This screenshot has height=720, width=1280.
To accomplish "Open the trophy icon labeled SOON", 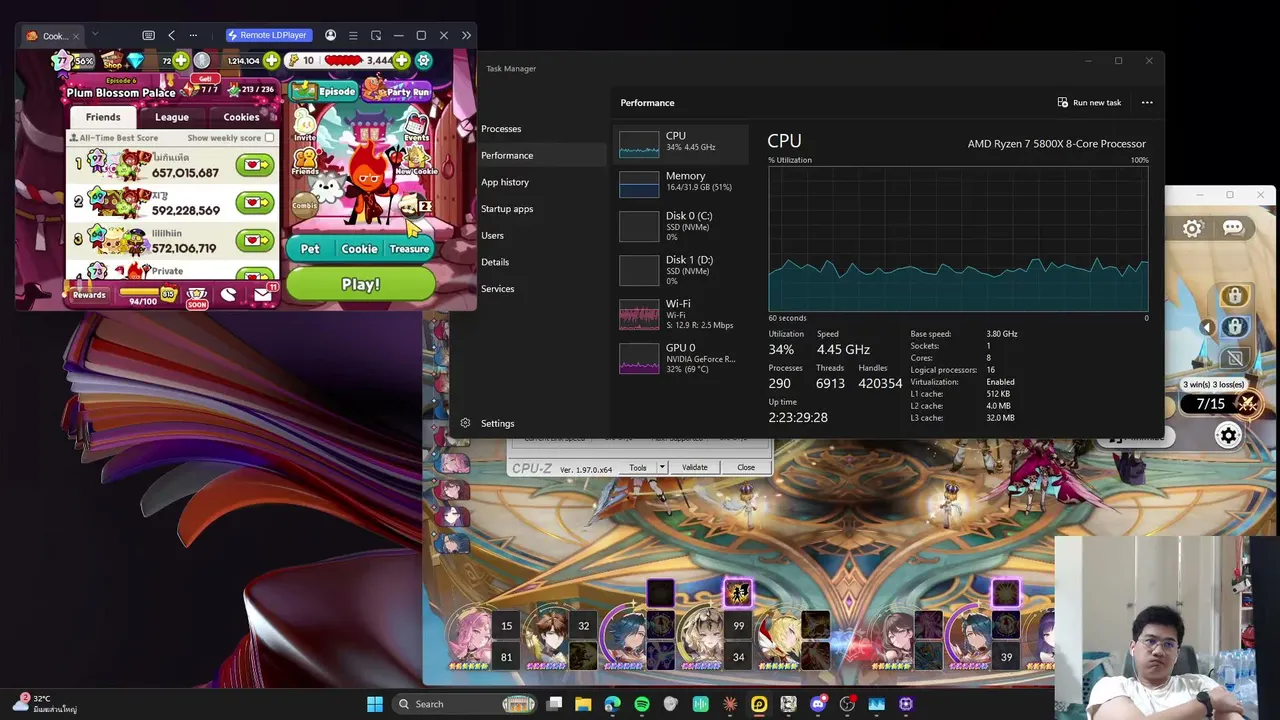I will pyautogui.click(x=197, y=296).
